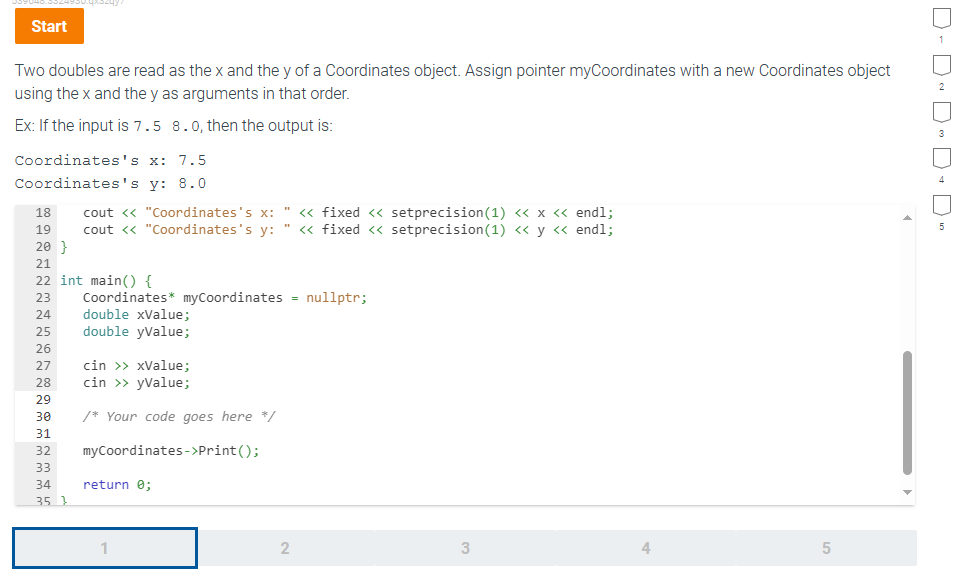Screen dimensions: 965x577
Task: Switch to bottom tab 4
Action: point(645,548)
